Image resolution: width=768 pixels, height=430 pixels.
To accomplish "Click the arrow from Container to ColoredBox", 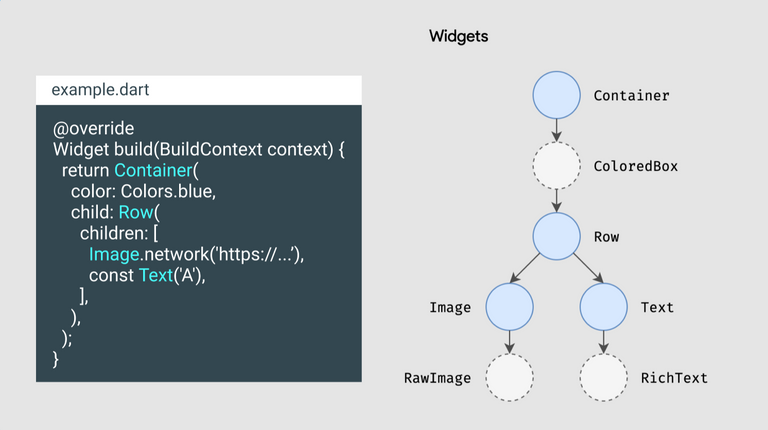I will point(556,130).
